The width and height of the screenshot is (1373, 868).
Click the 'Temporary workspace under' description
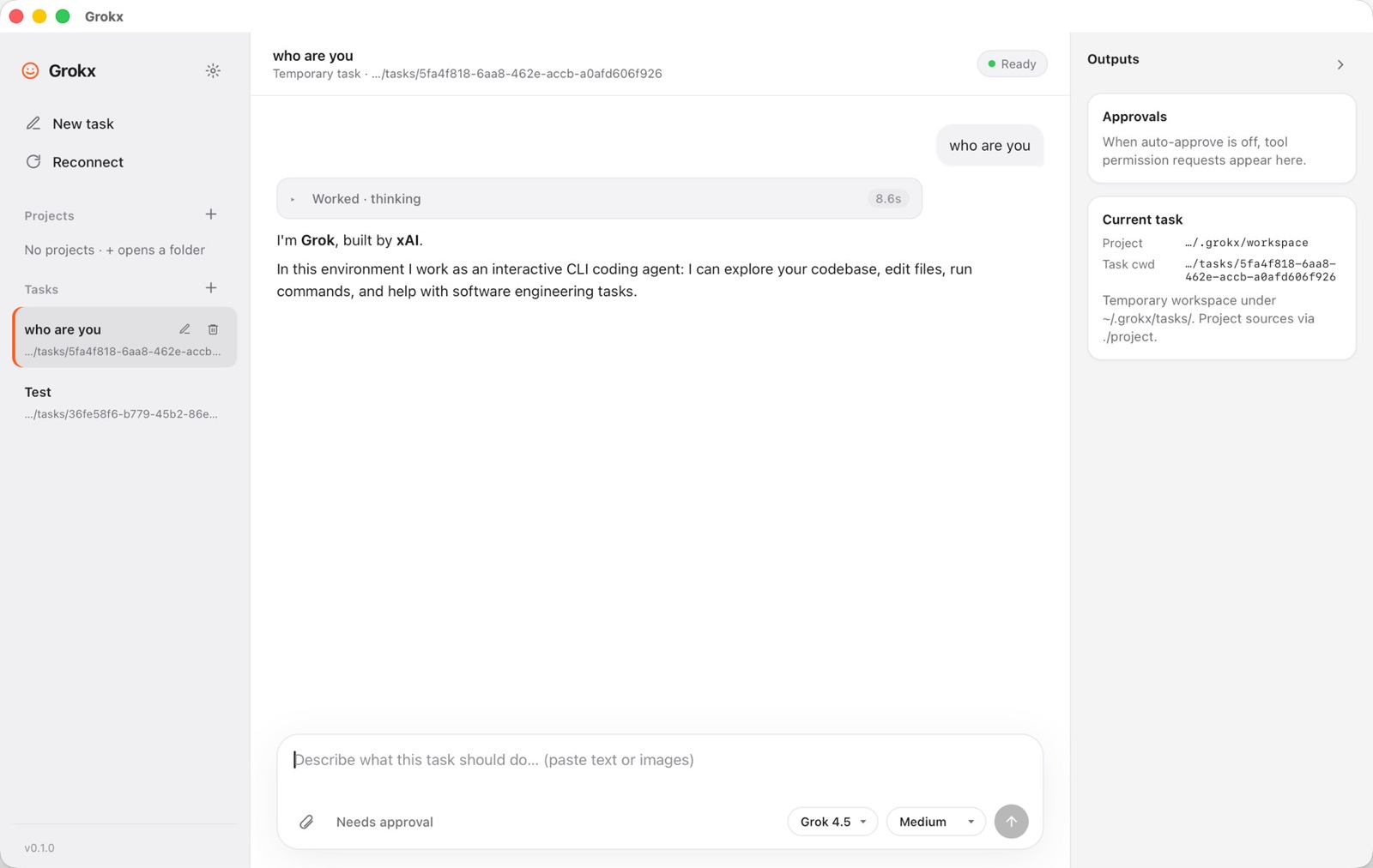pos(1208,318)
